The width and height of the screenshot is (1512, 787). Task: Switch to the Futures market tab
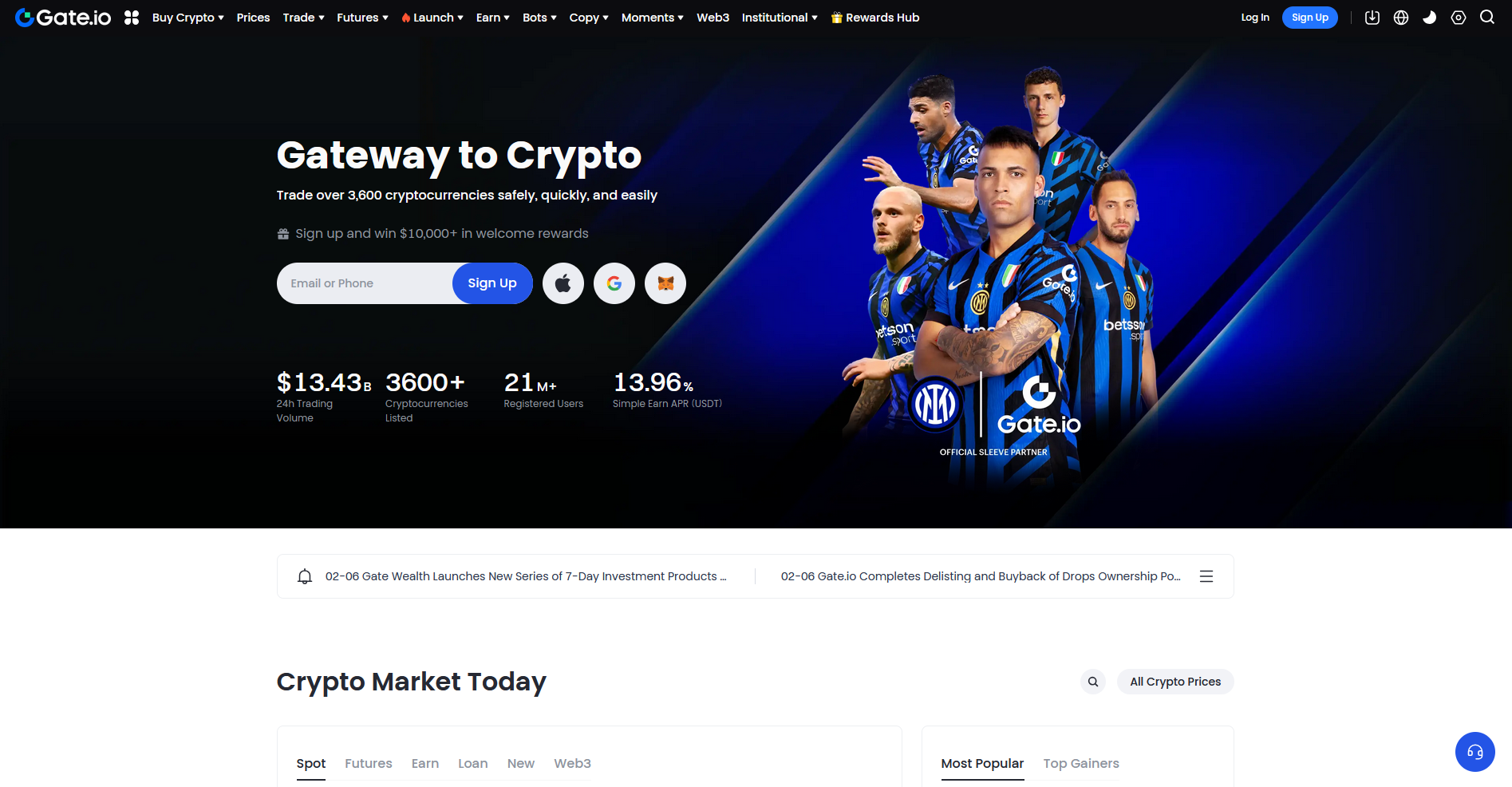[x=369, y=763]
